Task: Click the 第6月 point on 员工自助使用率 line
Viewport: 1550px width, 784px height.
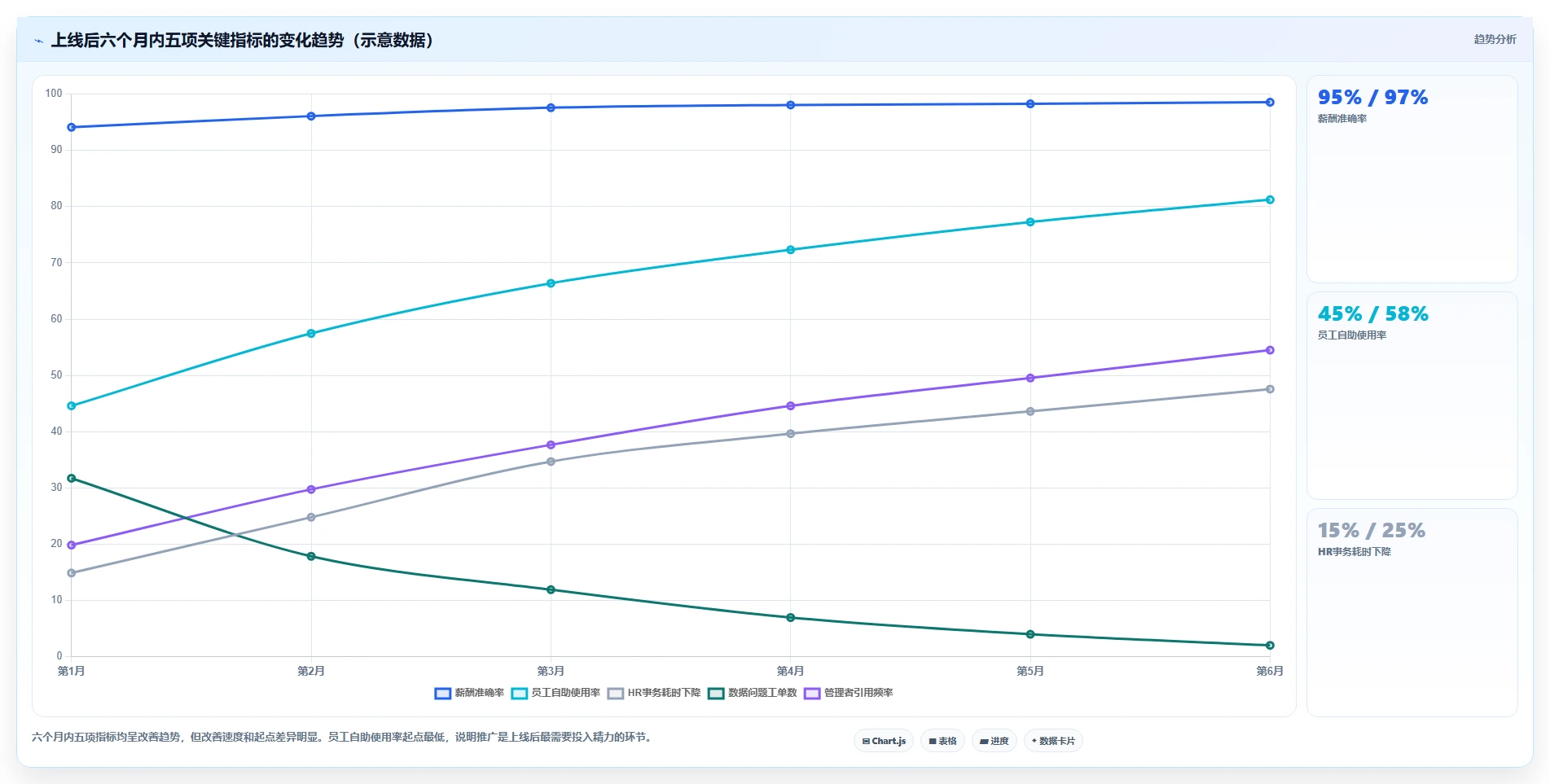Action: pos(1270,199)
